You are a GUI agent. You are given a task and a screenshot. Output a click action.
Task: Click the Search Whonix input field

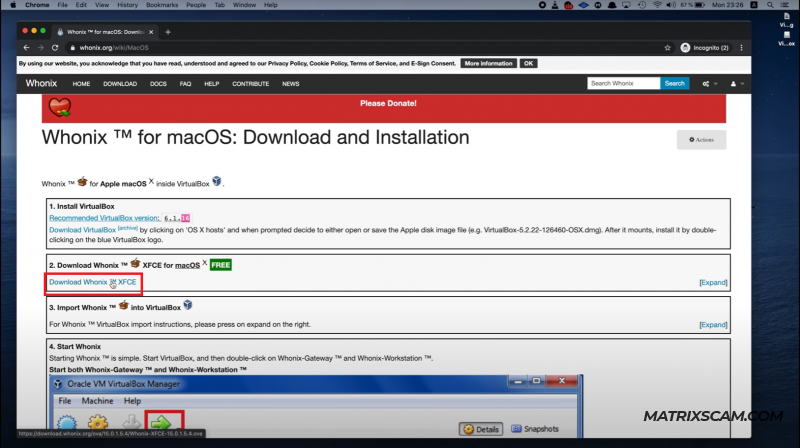(x=623, y=83)
